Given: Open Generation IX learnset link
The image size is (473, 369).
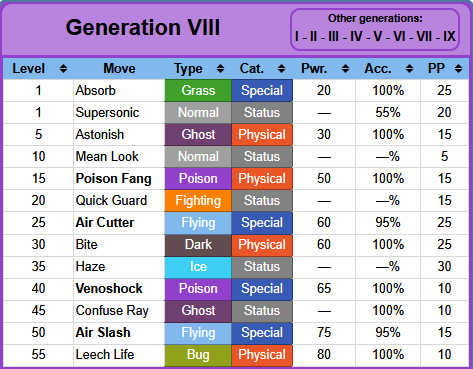Looking at the screenshot, I should click(x=449, y=36).
